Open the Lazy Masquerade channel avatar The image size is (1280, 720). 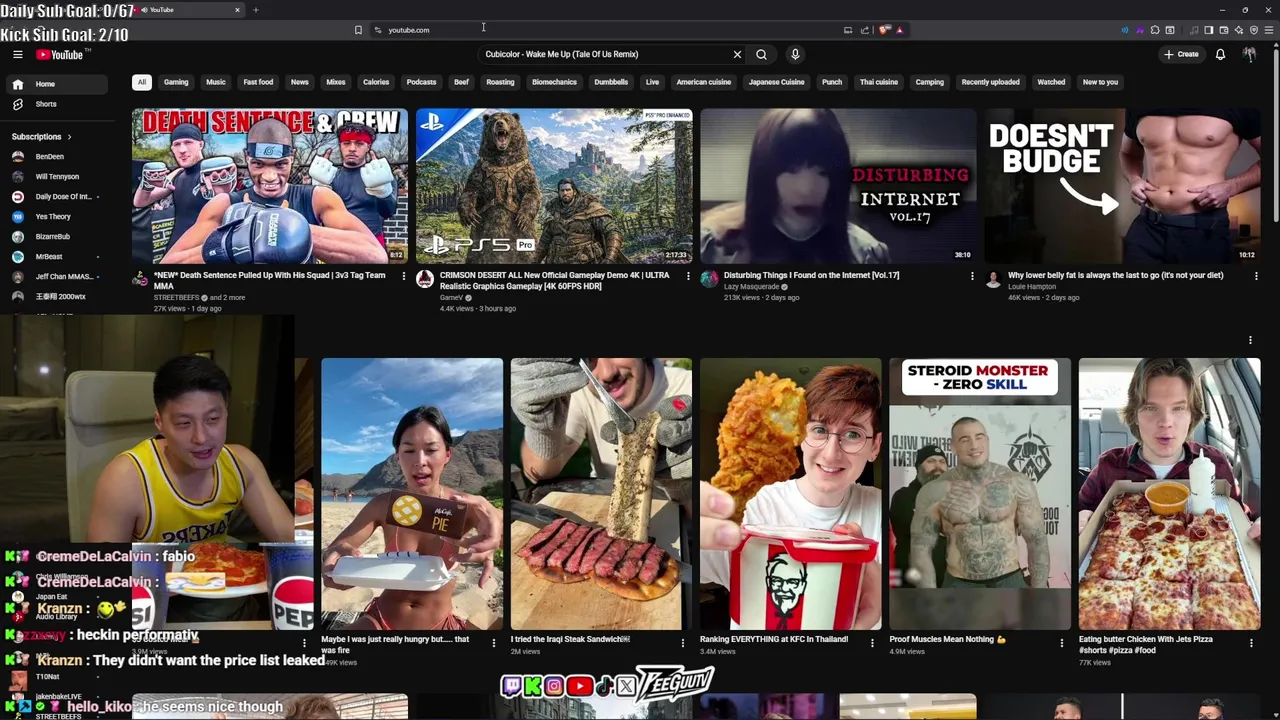pos(709,279)
